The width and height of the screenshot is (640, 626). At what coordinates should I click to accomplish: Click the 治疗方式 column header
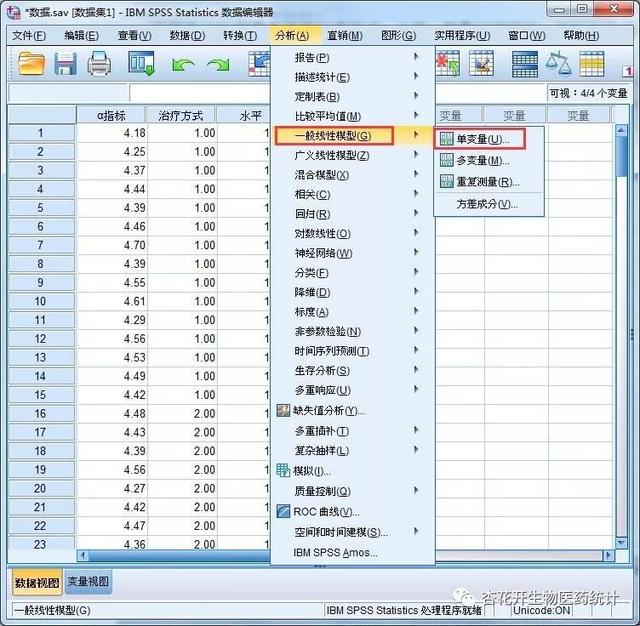coord(181,115)
